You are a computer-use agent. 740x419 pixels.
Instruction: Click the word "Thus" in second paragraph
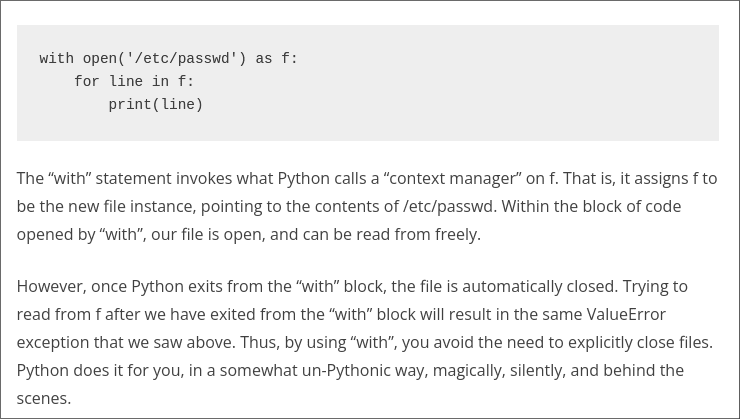(x=259, y=342)
